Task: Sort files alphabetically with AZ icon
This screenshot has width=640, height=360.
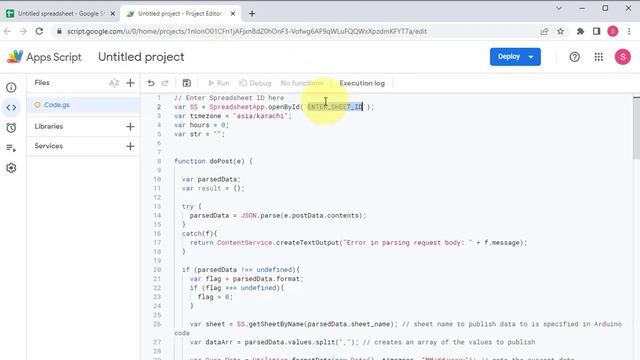Action: coord(114,83)
